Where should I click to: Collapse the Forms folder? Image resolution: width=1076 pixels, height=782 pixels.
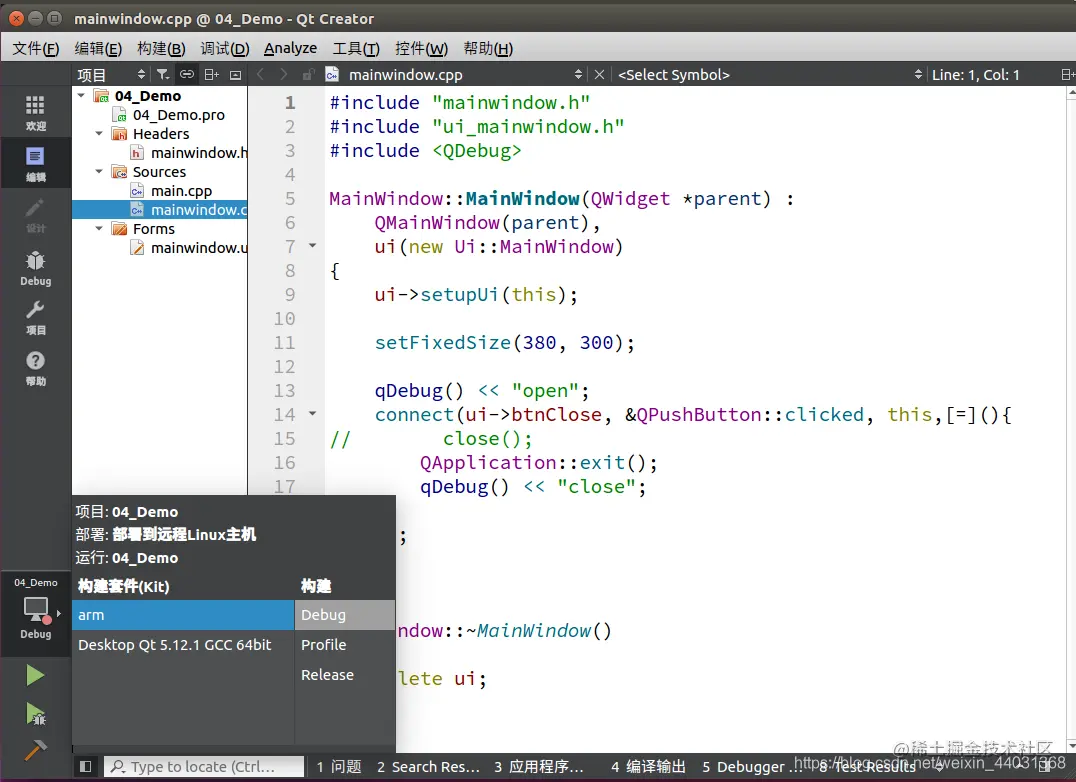[100, 228]
